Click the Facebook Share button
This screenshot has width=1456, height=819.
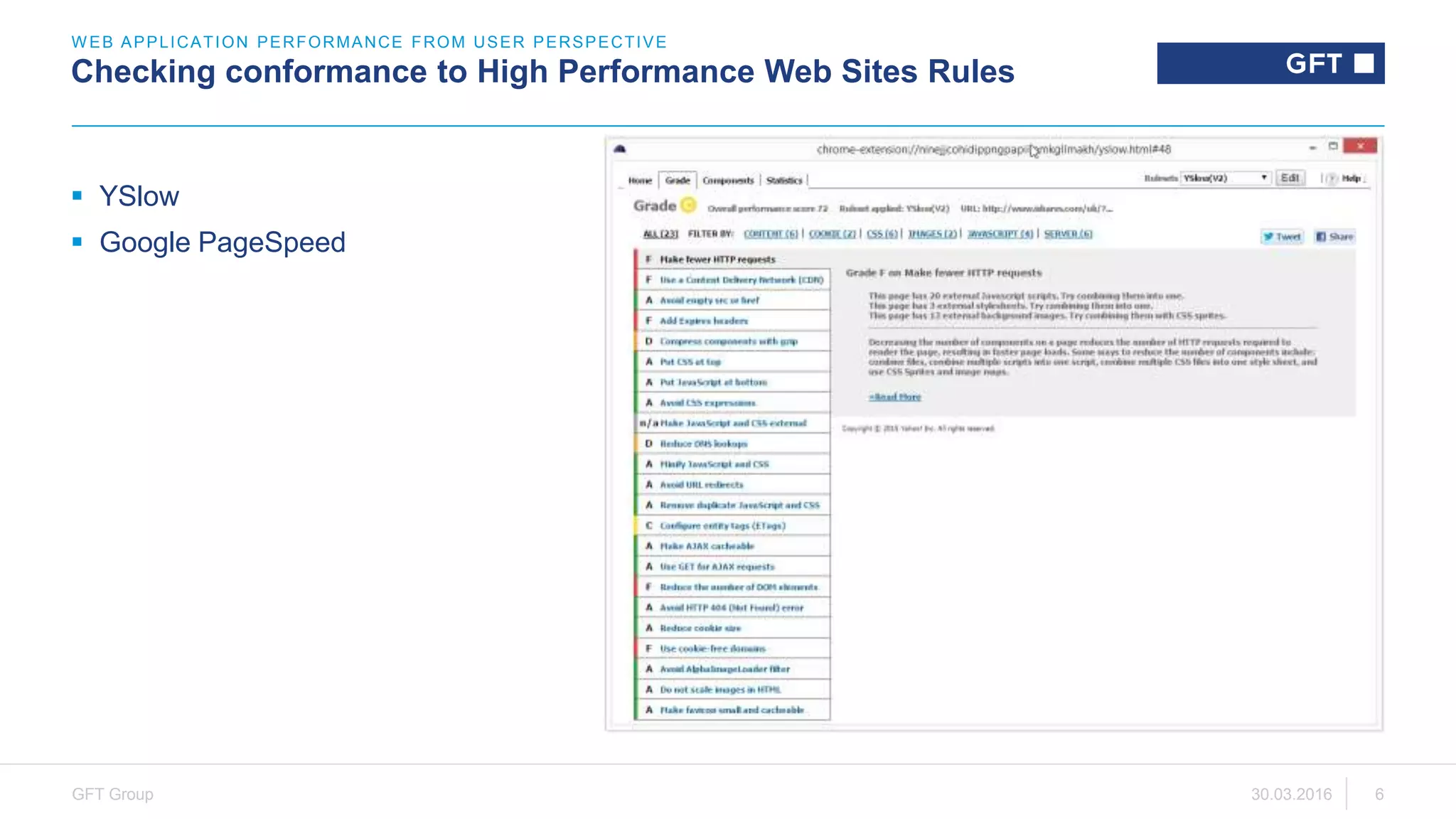pyautogui.click(x=1334, y=237)
